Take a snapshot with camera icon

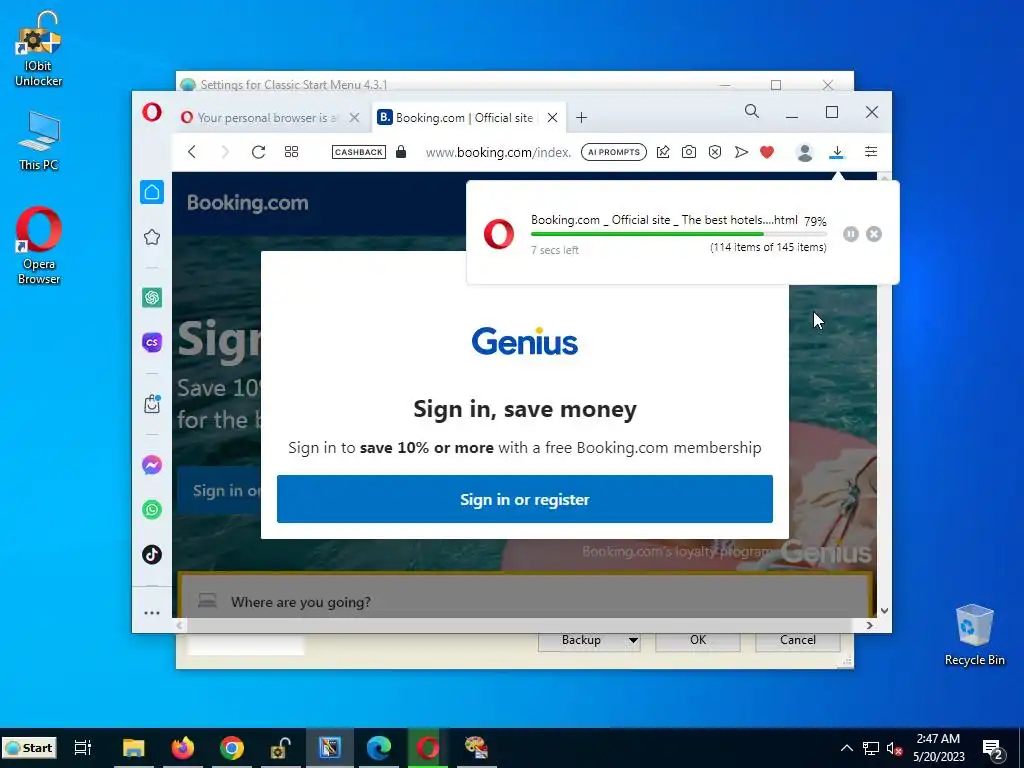[688, 152]
